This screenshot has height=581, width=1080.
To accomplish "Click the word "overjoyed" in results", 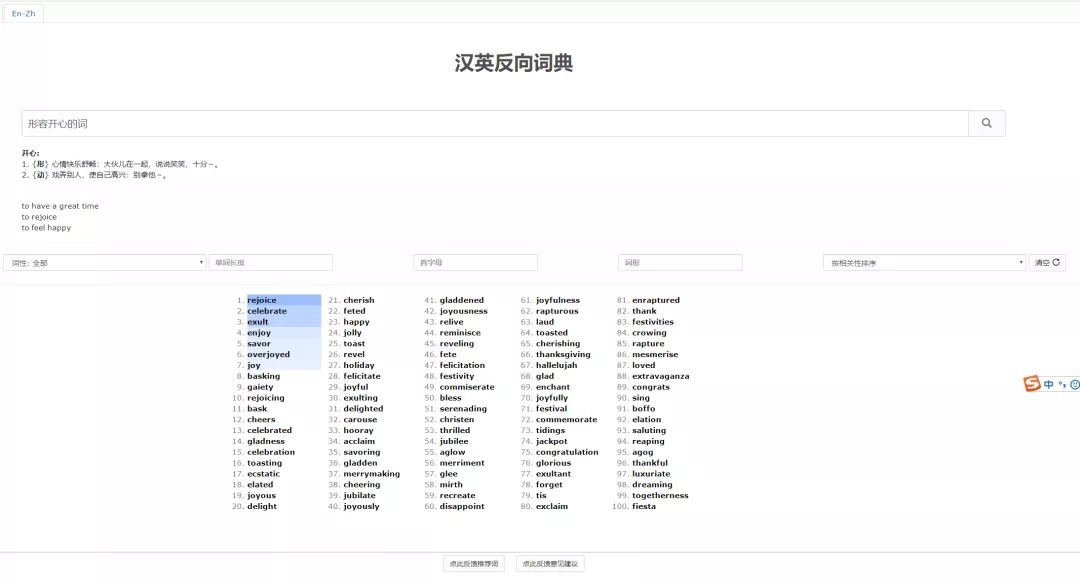I will tap(268, 354).
